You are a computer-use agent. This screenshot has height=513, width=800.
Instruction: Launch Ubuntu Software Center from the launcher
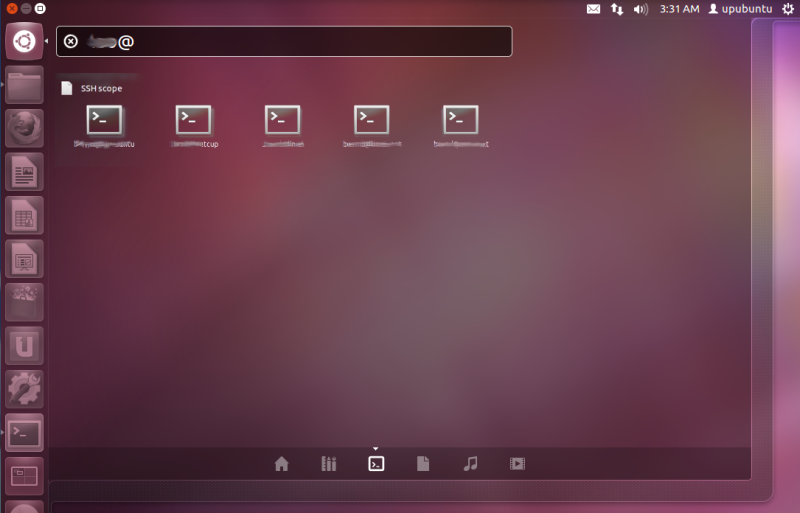click(24, 302)
